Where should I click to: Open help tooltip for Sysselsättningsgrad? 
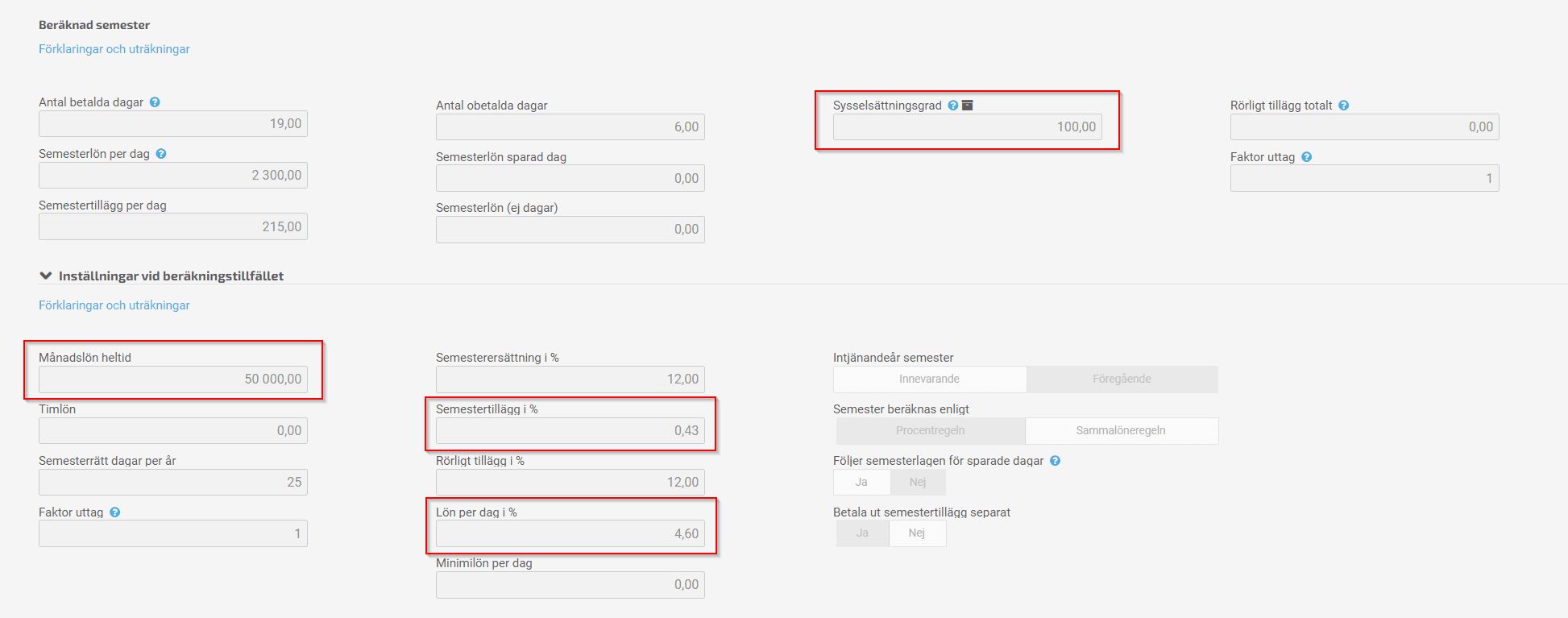click(953, 106)
